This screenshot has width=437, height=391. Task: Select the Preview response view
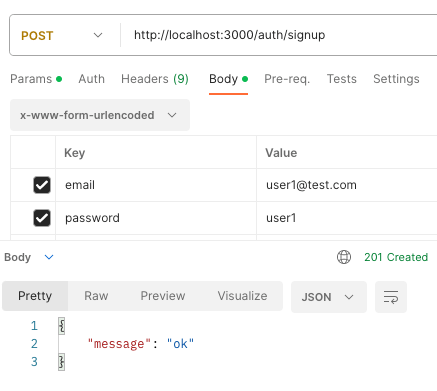[163, 296]
